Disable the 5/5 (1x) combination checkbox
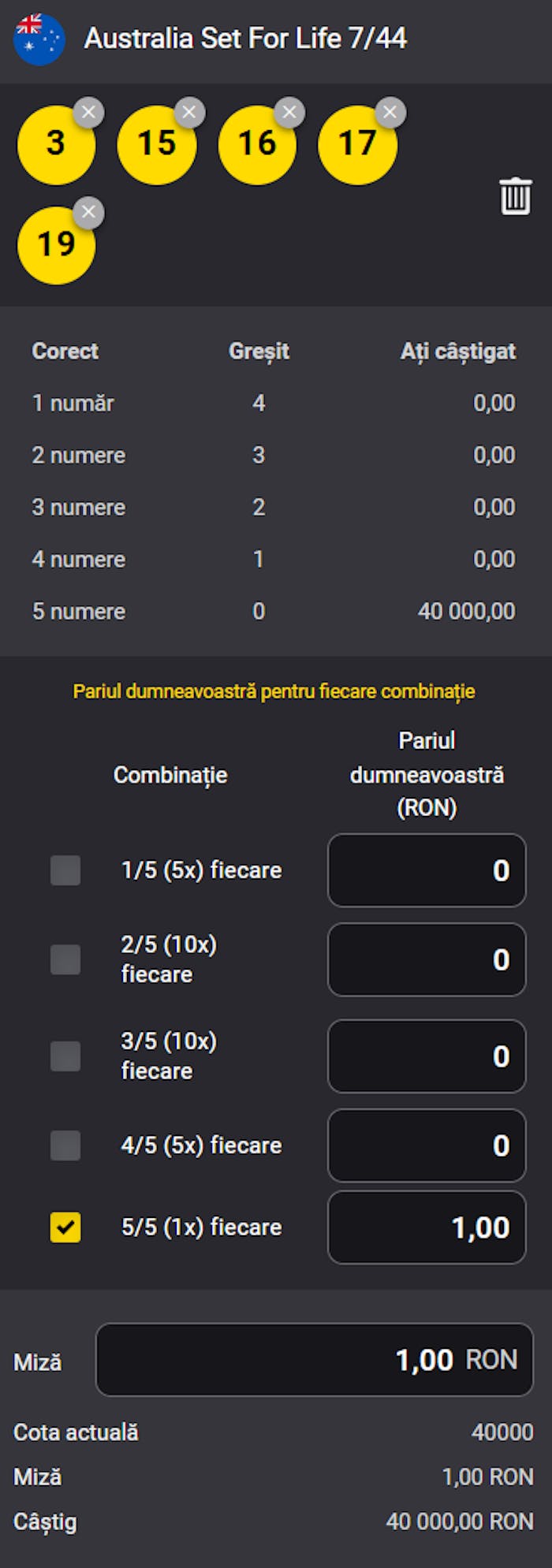This screenshot has height=1568, width=552. (65, 1227)
